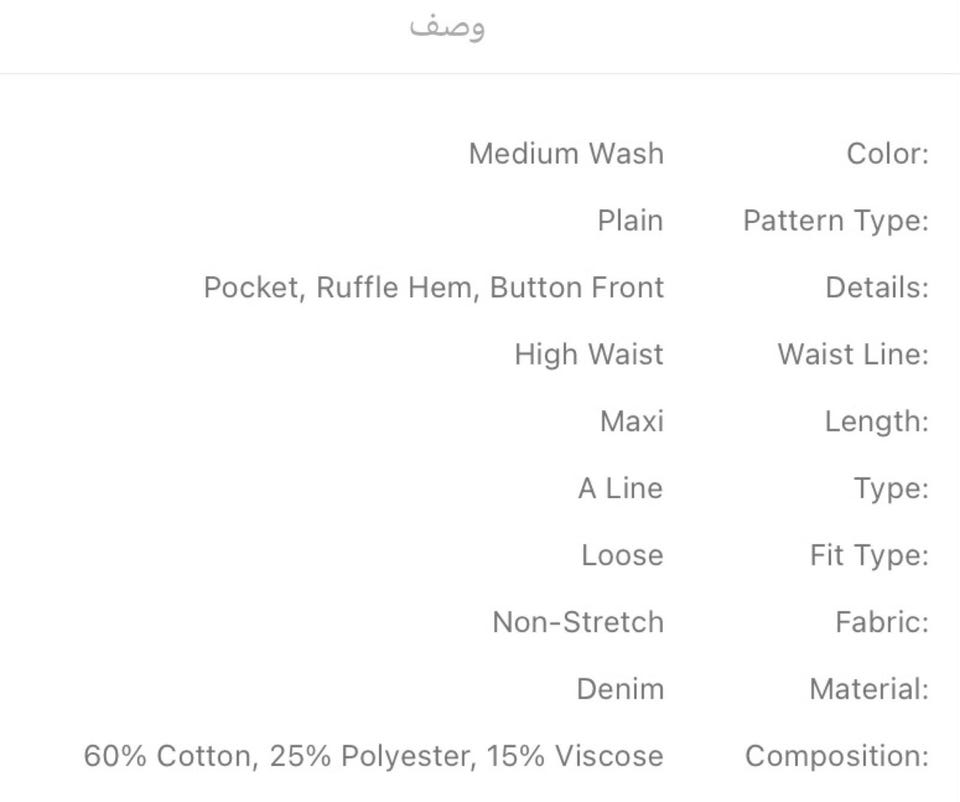The height and width of the screenshot is (802, 960).
Task: Click the Color: label
Action: pos(887,154)
